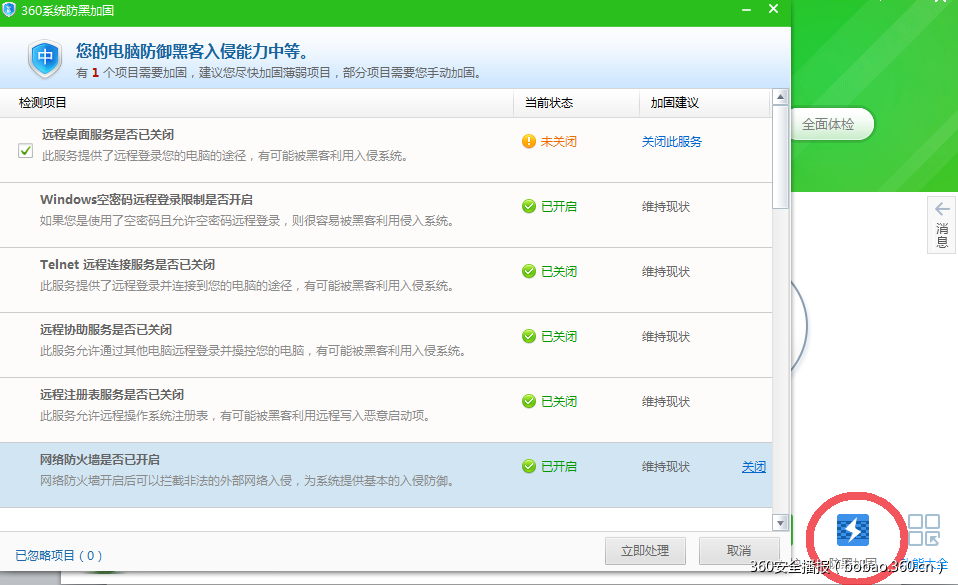Click green 已开启 icon in Windows空密码 row
The image size is (958, 585).
[529, 206]
